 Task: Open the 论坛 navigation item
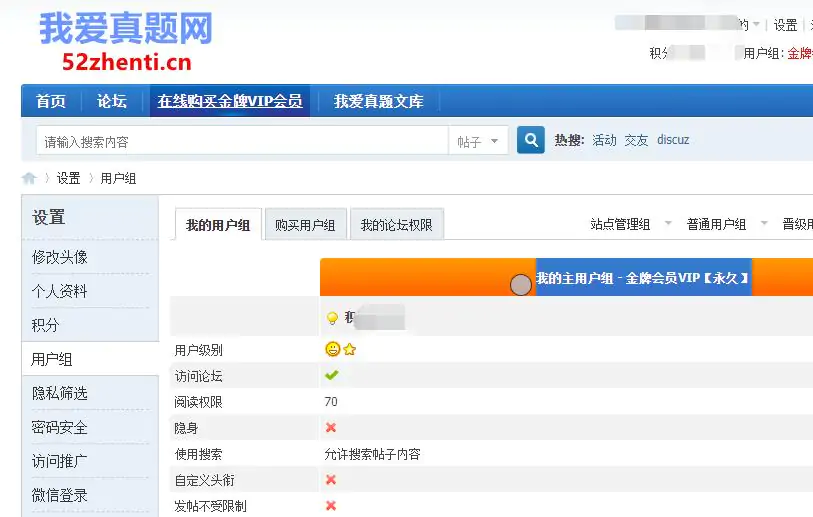coord(111,101)
